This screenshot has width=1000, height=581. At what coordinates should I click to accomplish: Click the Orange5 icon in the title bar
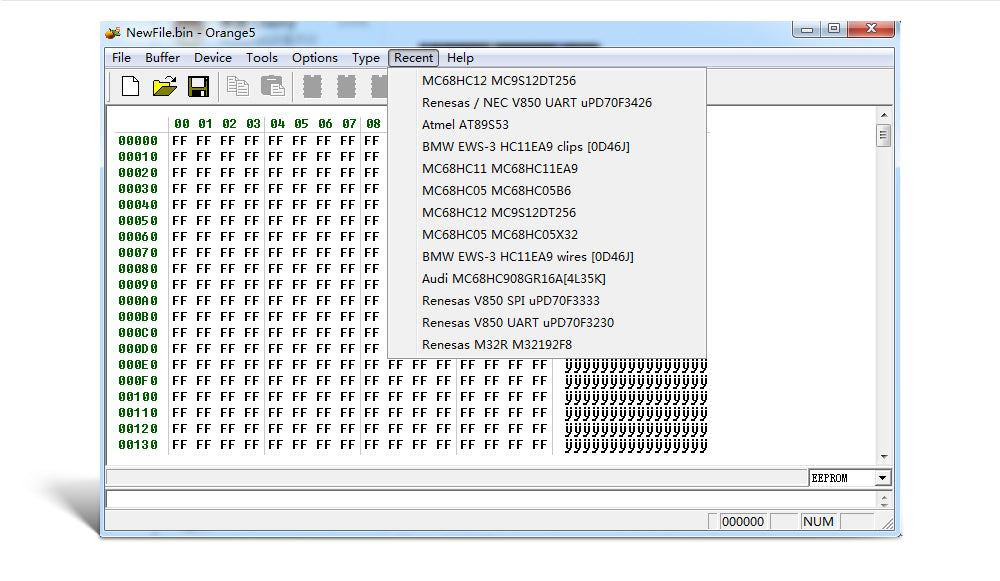click(x=113, y=32)
